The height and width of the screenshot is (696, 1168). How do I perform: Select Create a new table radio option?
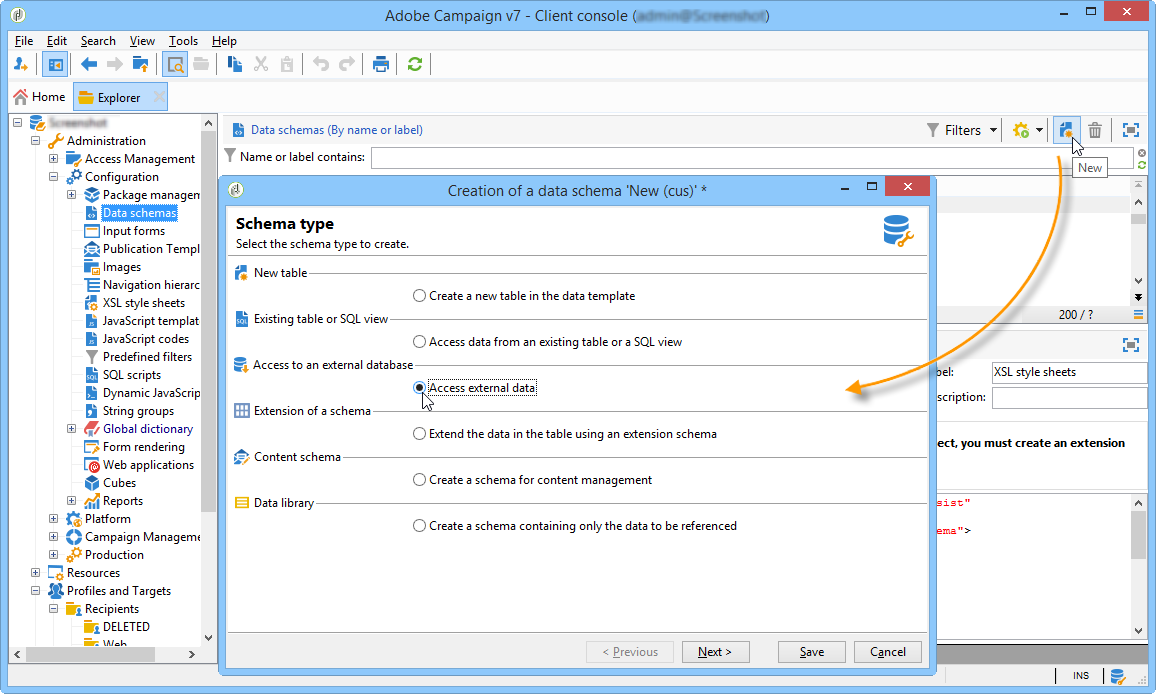coord(419,296)
